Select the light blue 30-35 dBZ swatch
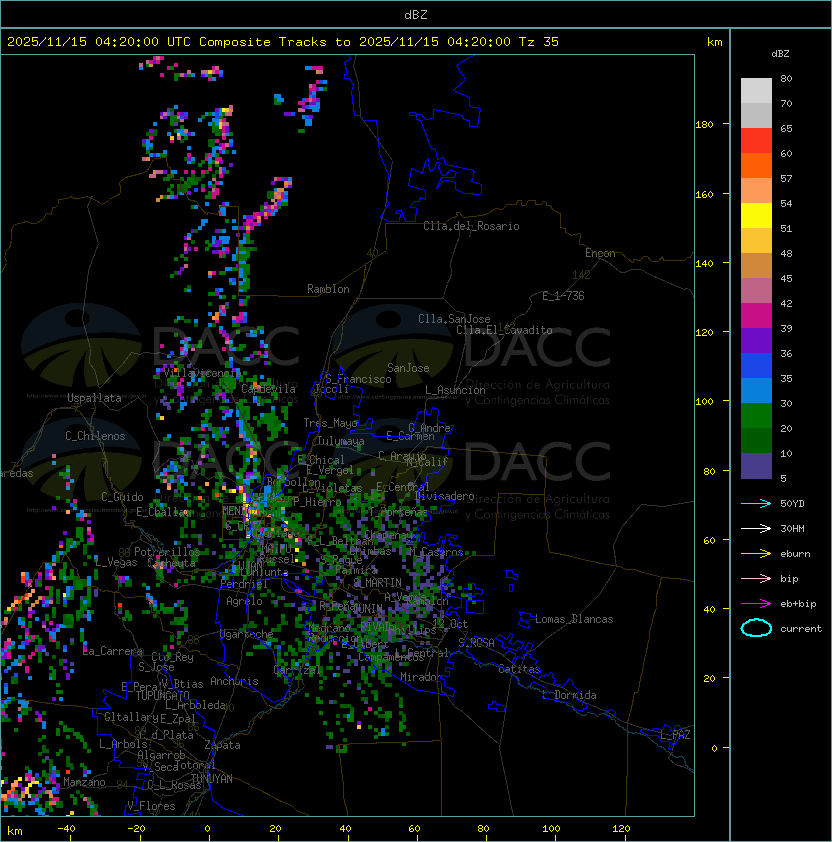 point(756,391)
